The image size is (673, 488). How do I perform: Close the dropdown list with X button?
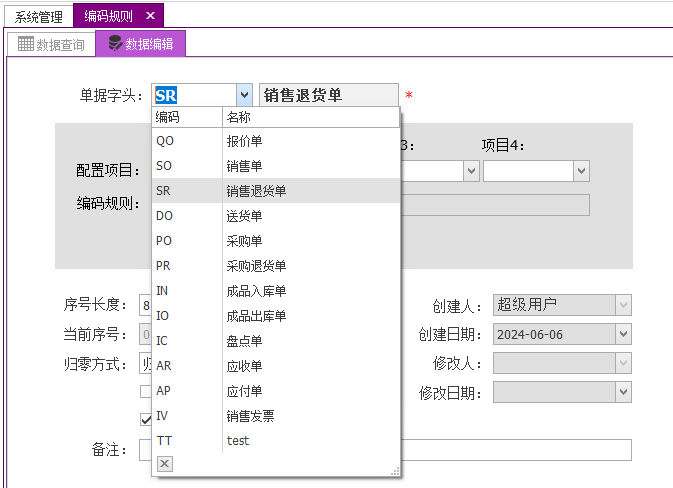coord(165,464)
